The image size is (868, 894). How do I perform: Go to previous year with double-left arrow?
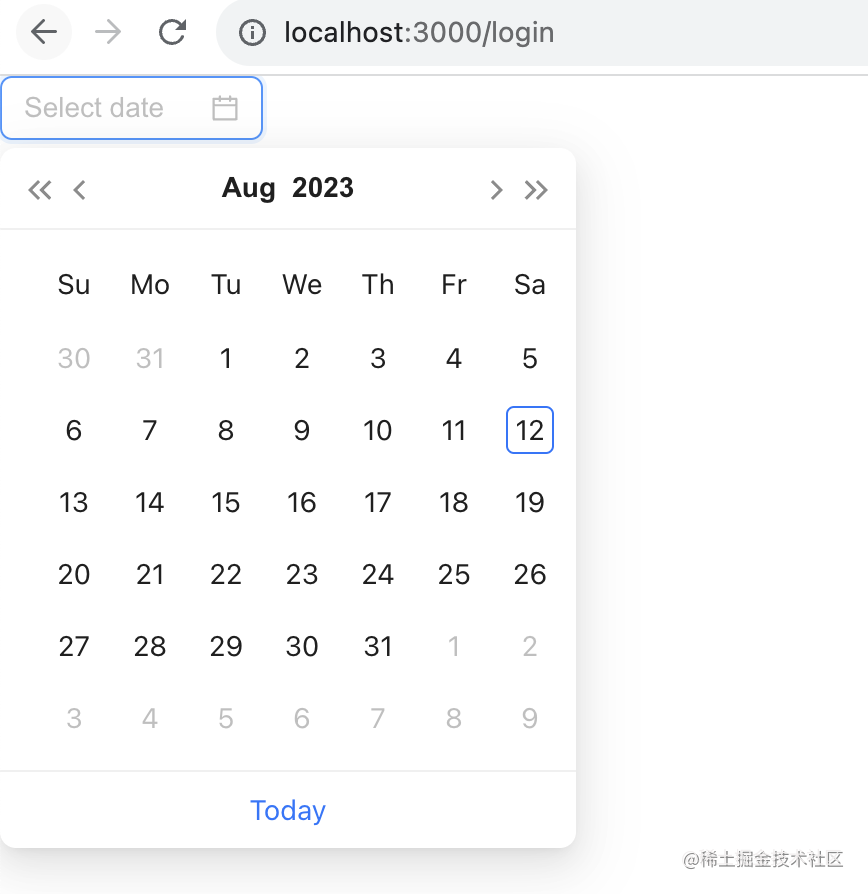[40, 190]
